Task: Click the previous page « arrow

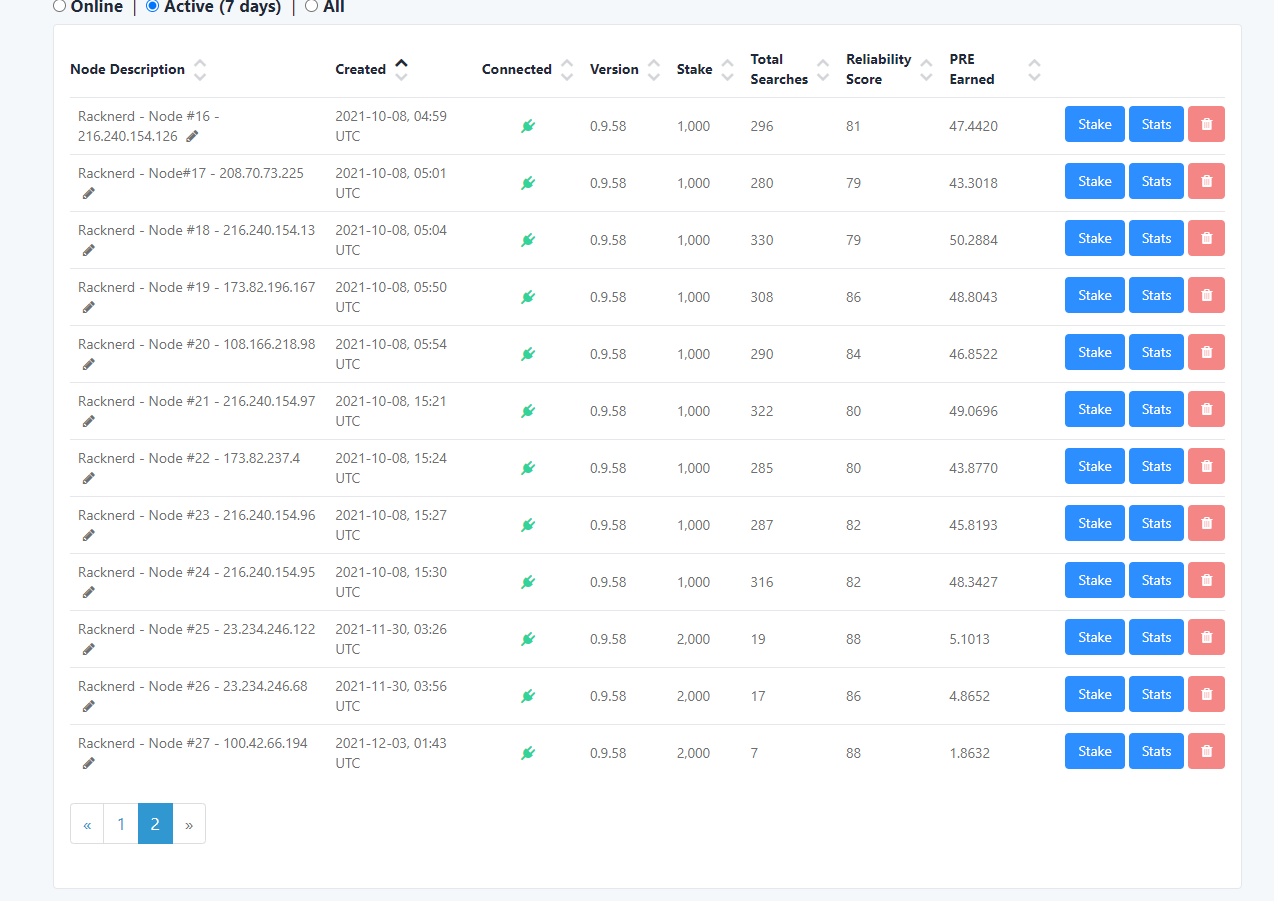Action: point(87,824)
